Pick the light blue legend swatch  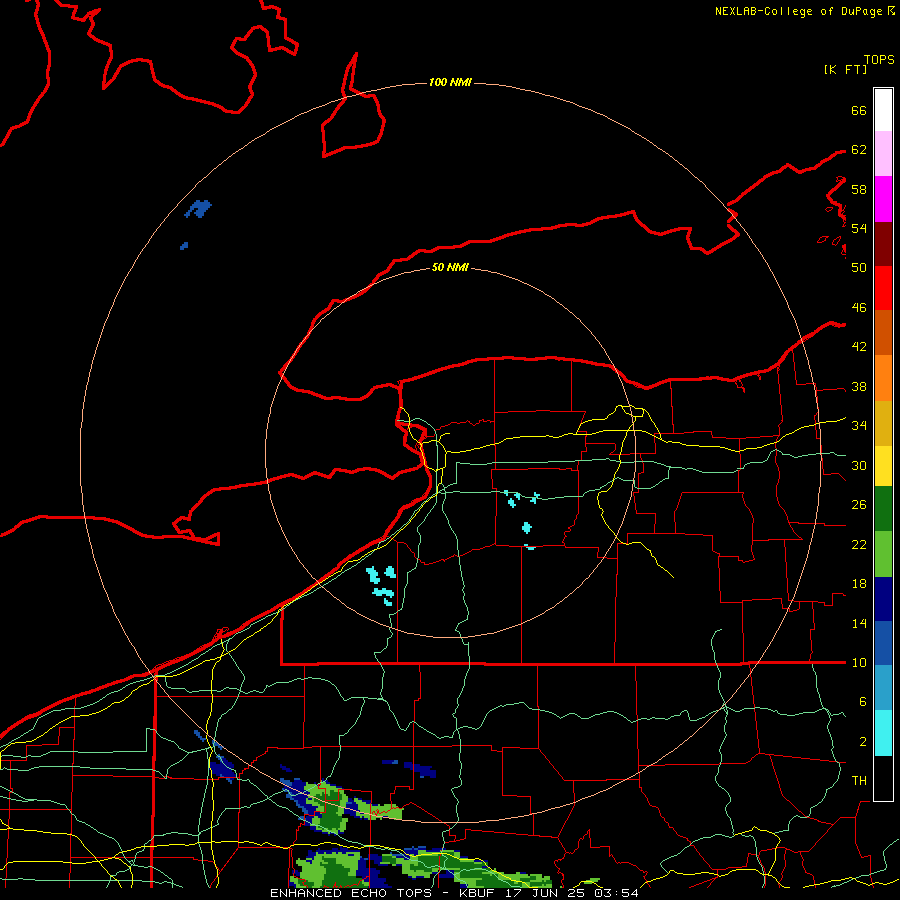[883, 688]
